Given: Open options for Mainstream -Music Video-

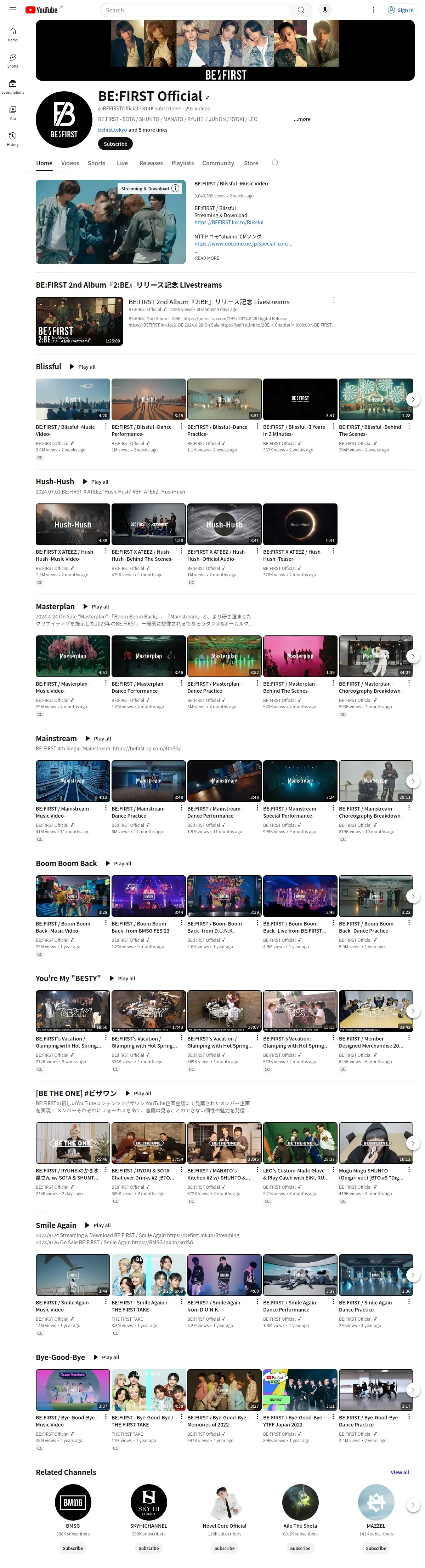Looking at the screenshot, I should point(106,808).
